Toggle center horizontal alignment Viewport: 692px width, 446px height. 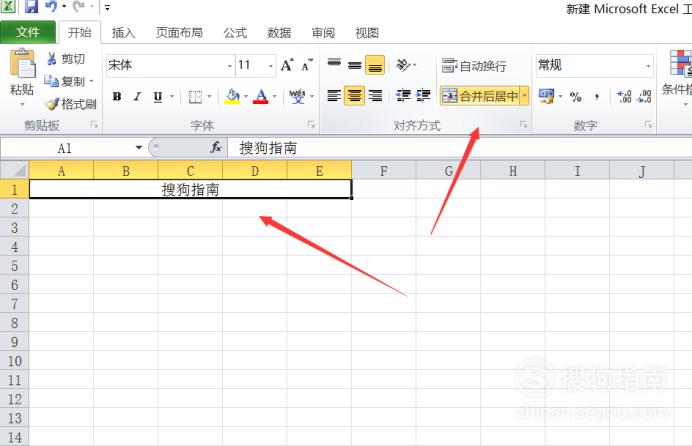coord(354,95)
